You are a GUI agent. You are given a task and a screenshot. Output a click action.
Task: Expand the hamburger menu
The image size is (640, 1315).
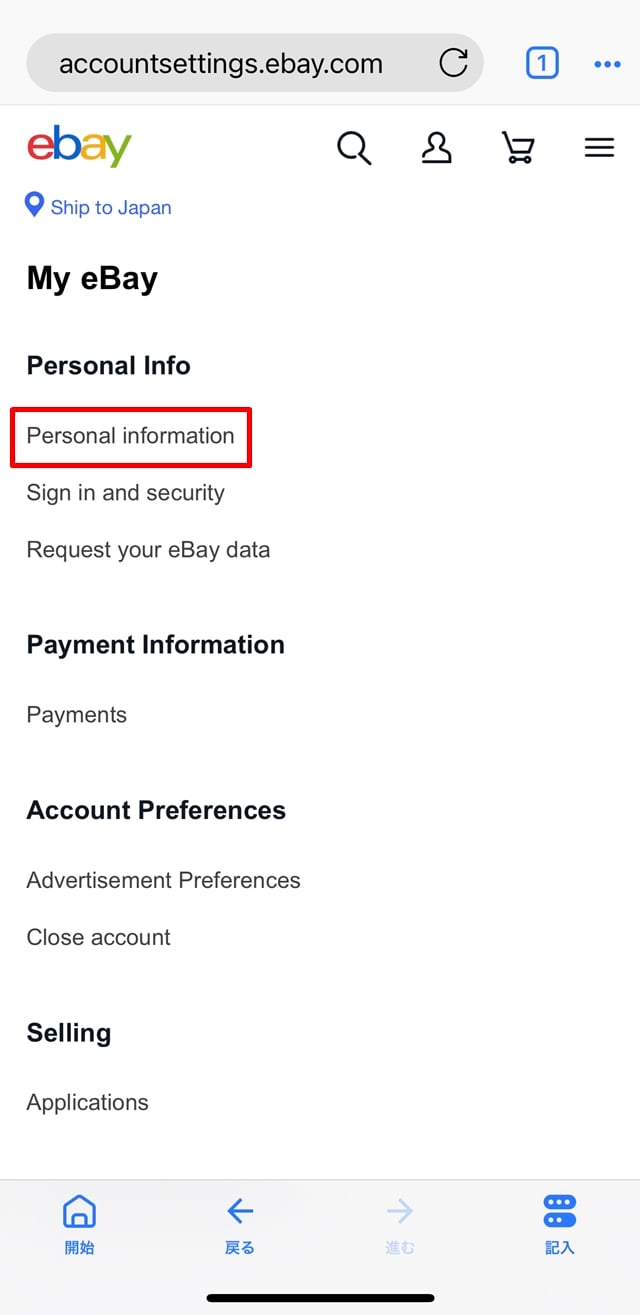coord(599,148)
